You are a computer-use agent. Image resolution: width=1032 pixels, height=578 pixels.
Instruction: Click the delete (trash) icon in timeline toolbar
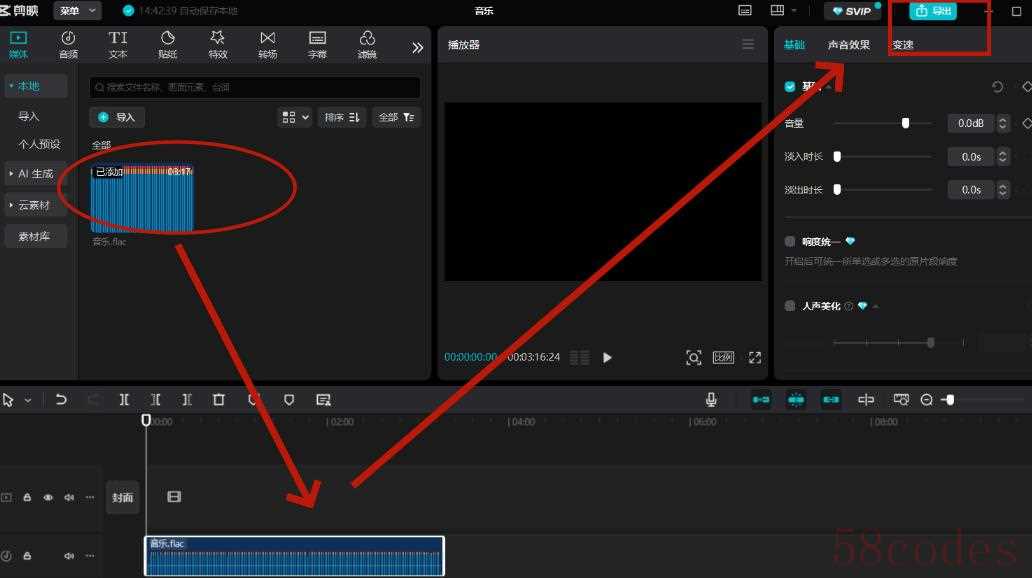(x=218, y=399)
